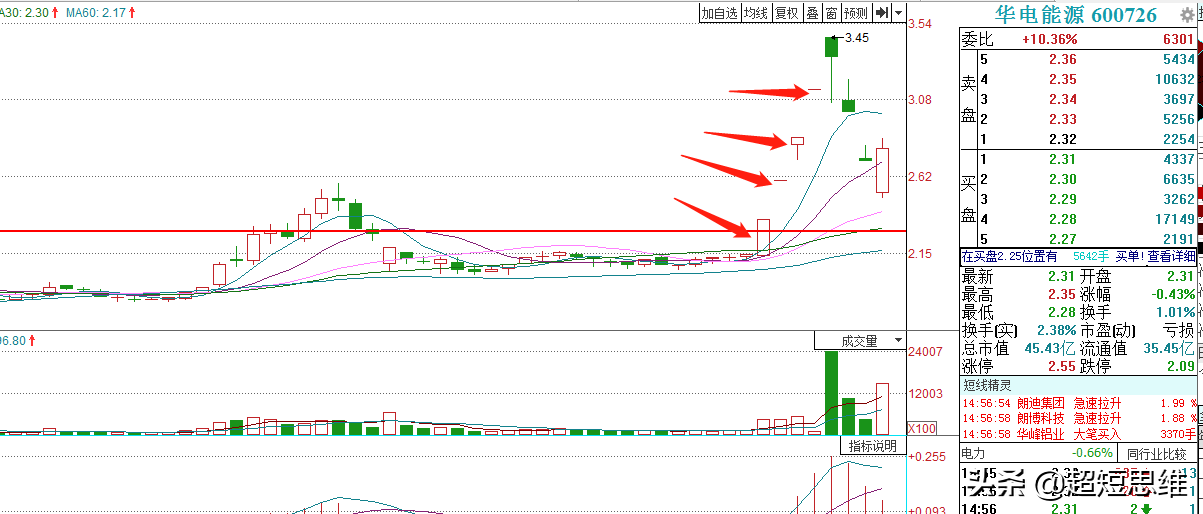
Task: Click the MA30: 2.30 indicator label
Action: pyautogui.click(x=23, y=12)
